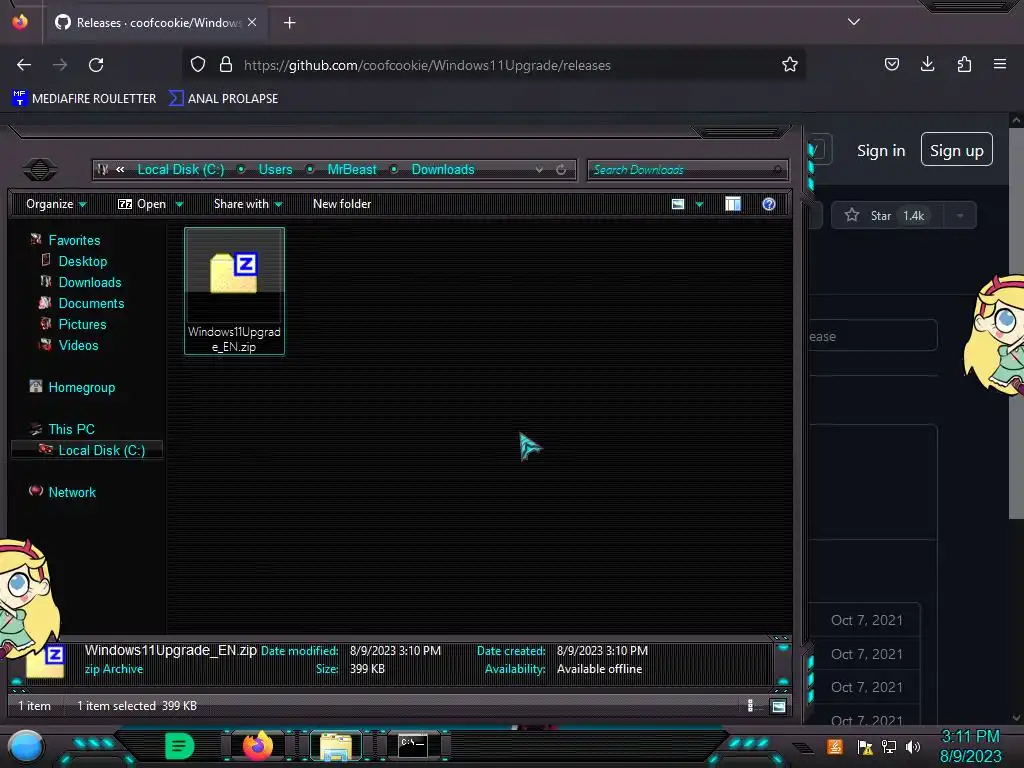Click the Action Center flag tray icon
The image size is (1024, 768).
[865, 747]
